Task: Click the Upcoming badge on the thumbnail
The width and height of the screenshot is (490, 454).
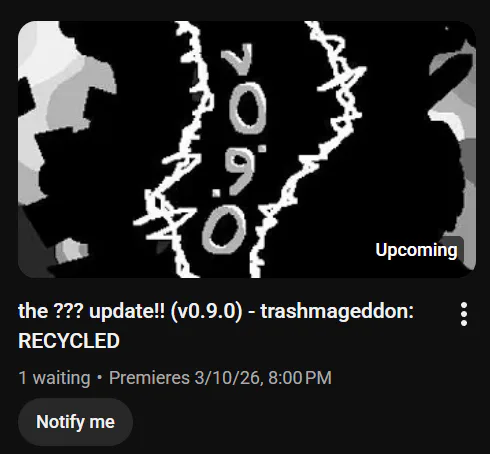Action: [x=416, y=250]
